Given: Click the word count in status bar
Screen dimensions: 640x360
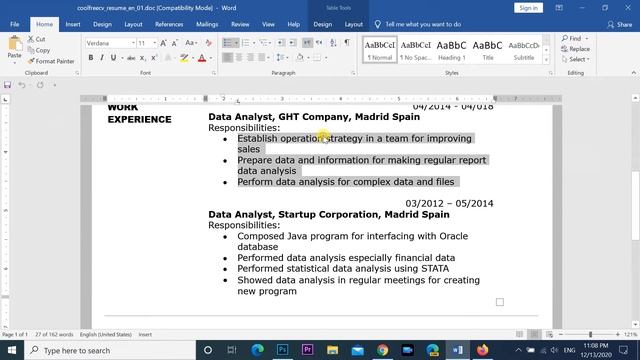Looking at the screenshot, I should 54,334.
